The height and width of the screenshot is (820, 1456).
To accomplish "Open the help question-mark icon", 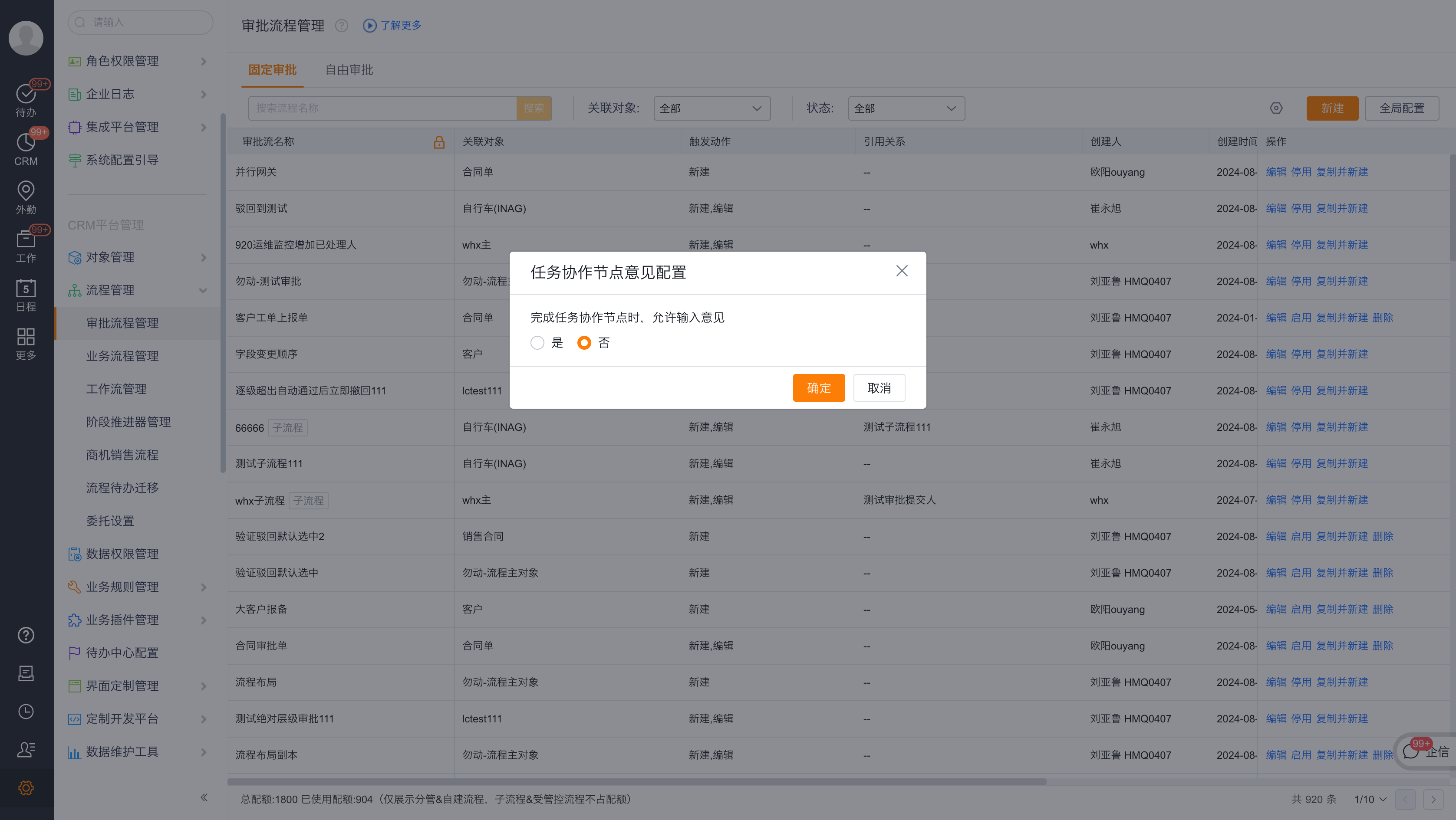I will point(26,635).
